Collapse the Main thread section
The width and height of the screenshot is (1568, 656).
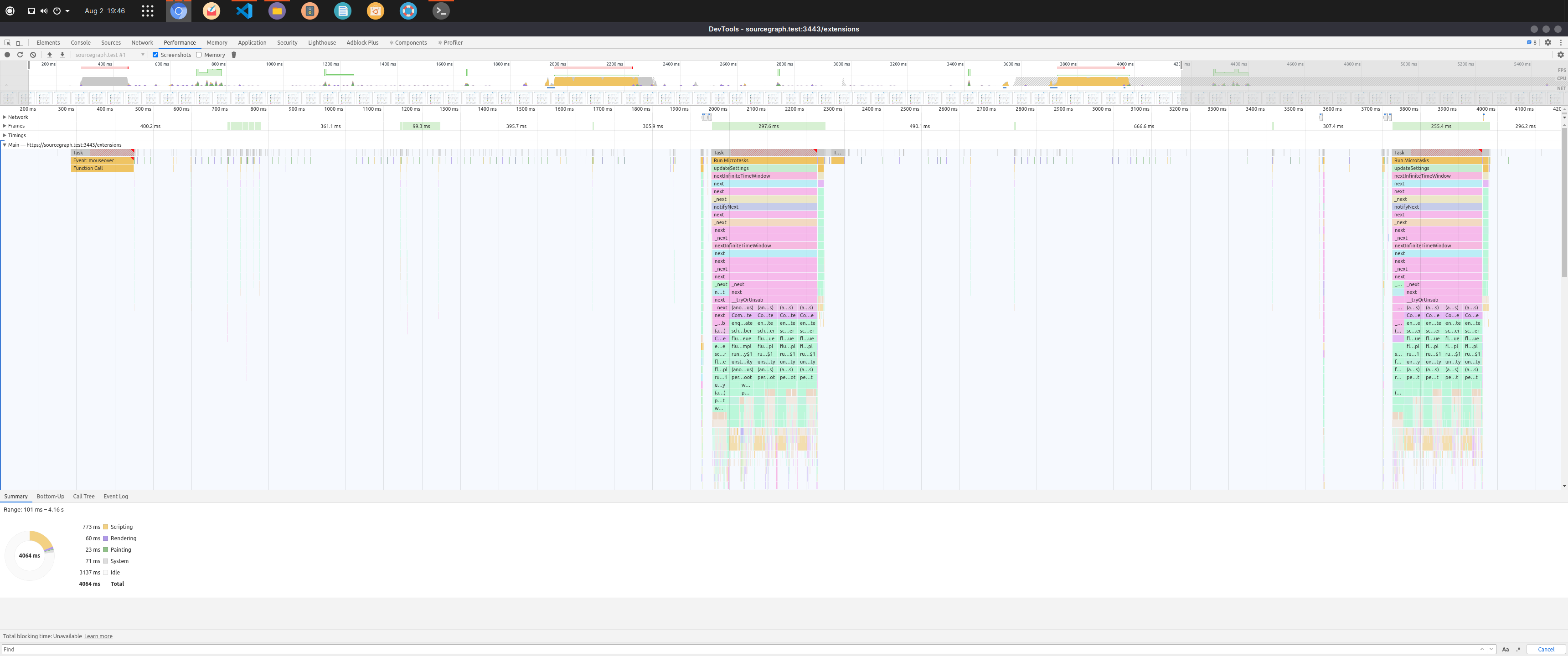pos(4,144)
